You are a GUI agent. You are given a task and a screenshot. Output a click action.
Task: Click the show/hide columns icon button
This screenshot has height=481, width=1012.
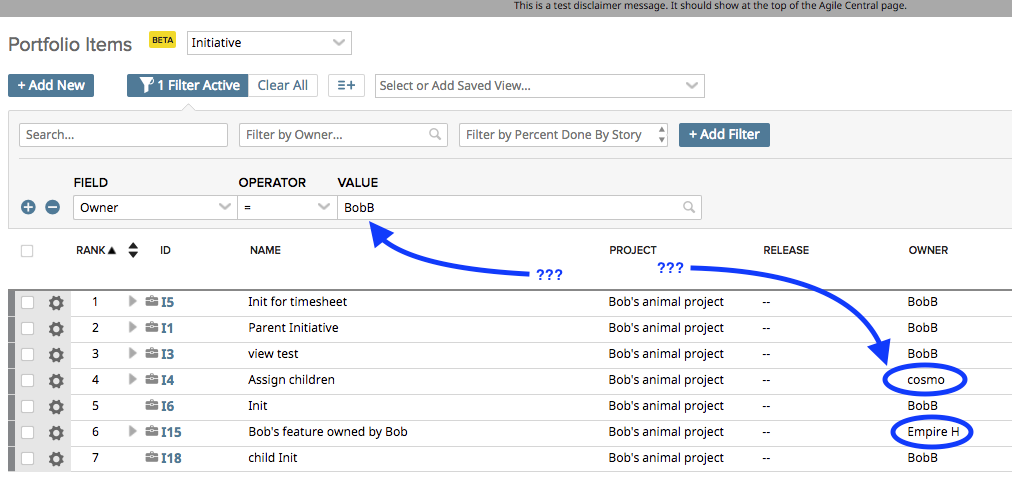[x=347, y=85]
